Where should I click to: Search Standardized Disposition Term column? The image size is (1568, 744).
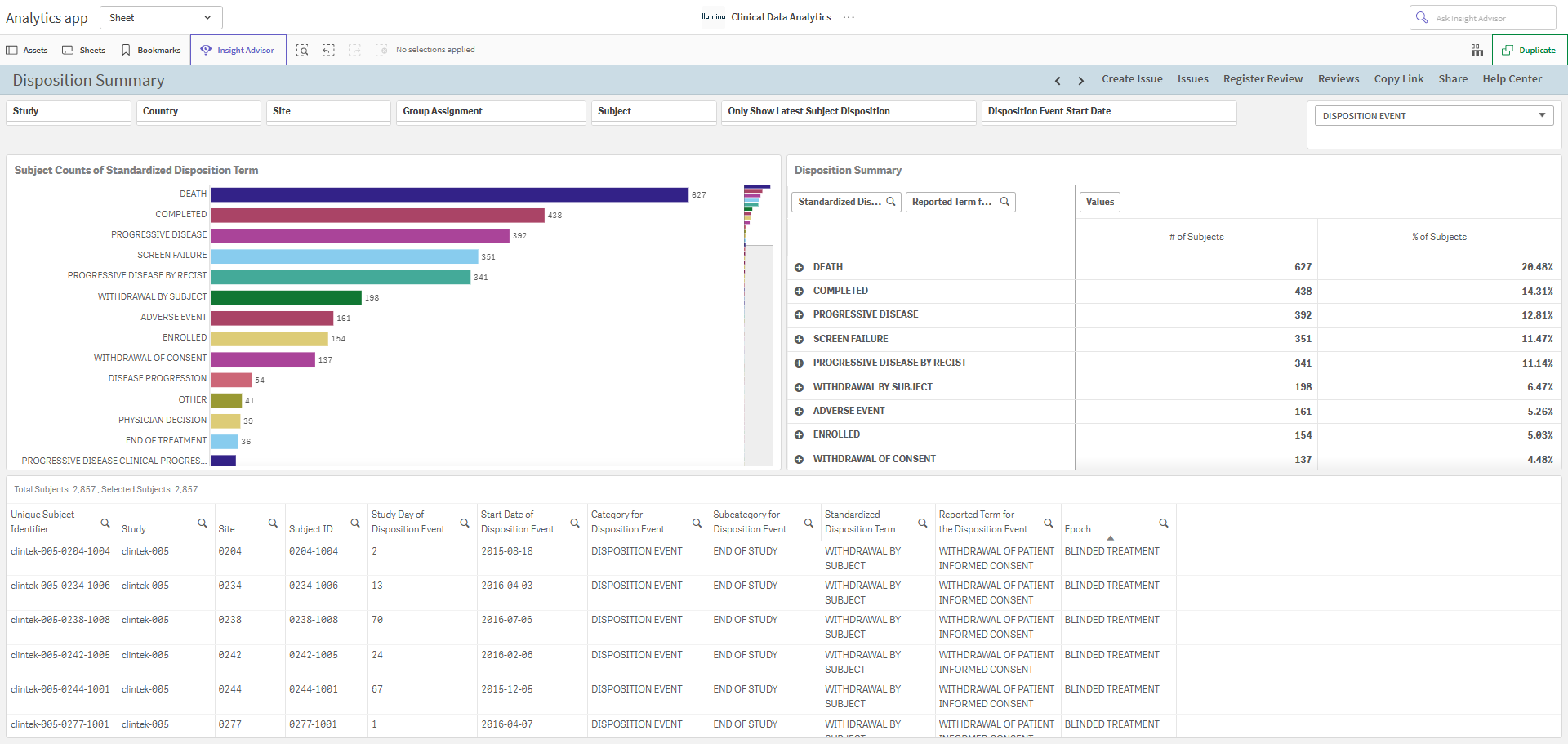coord(923,523)
